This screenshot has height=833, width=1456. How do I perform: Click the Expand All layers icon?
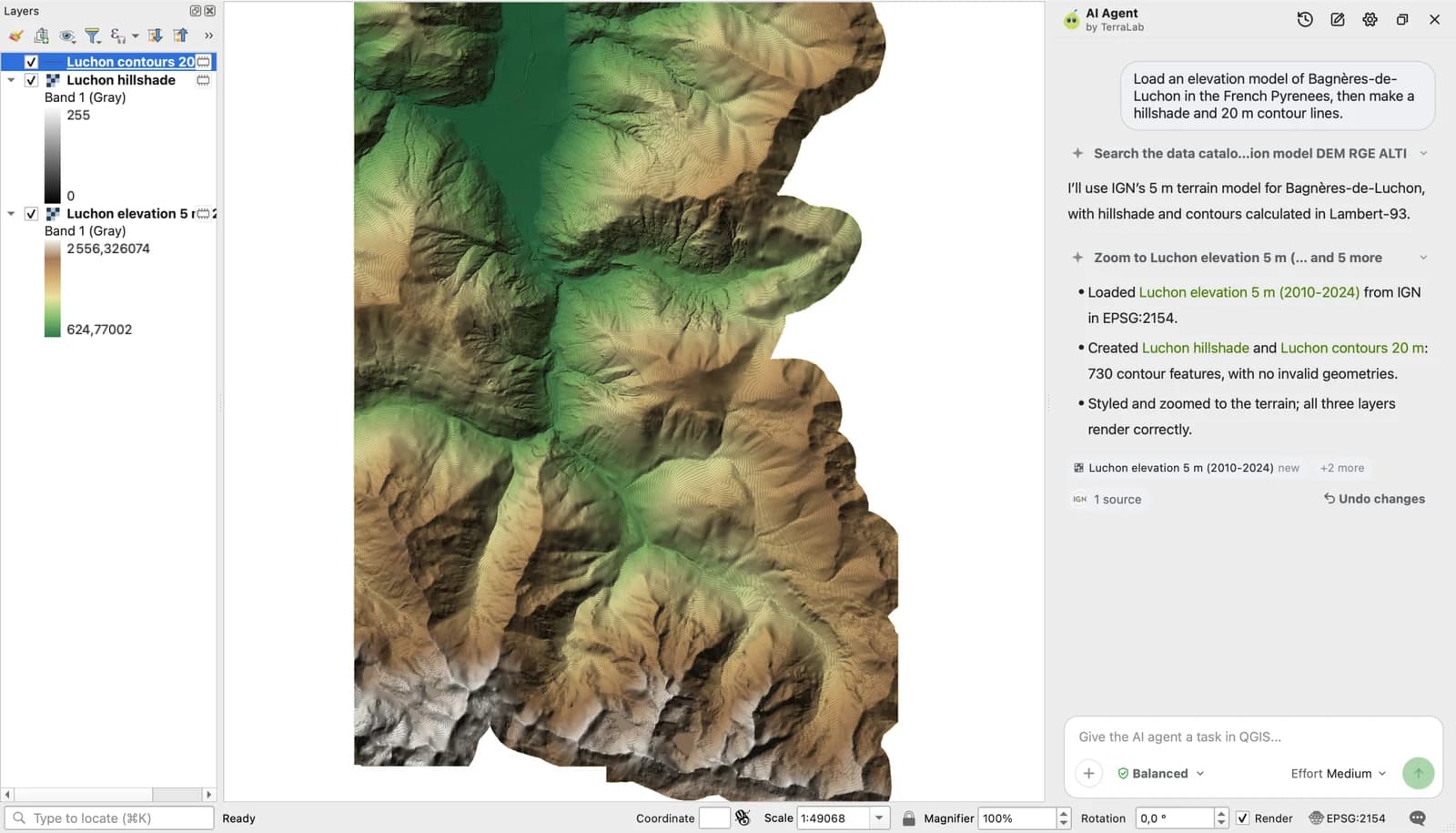pyautogui.click(x=156, y=36)
